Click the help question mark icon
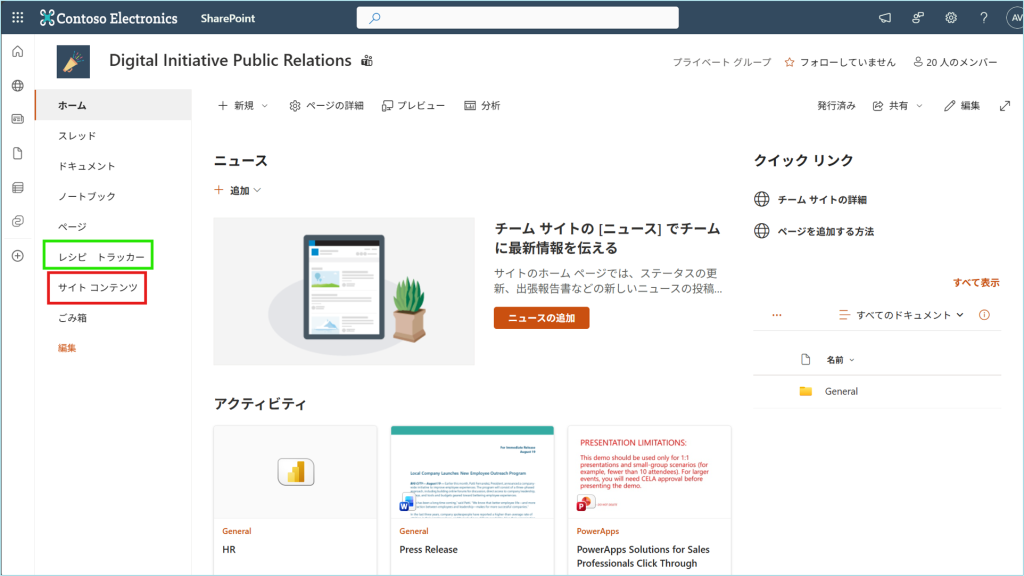The width and height of the screenshot is (1024, 576). (x=984, y=18)
